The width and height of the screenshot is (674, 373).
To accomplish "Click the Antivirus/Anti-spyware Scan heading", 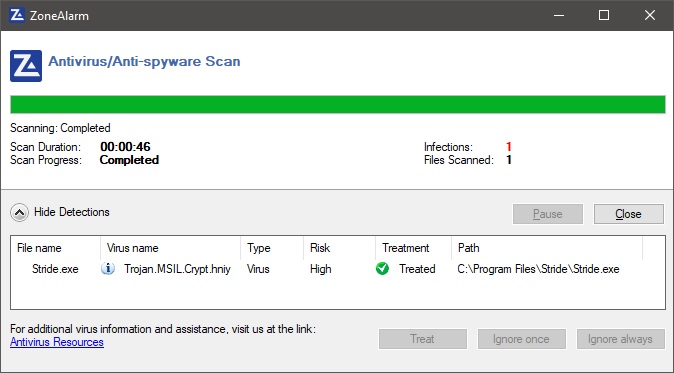I will (144, 61).
